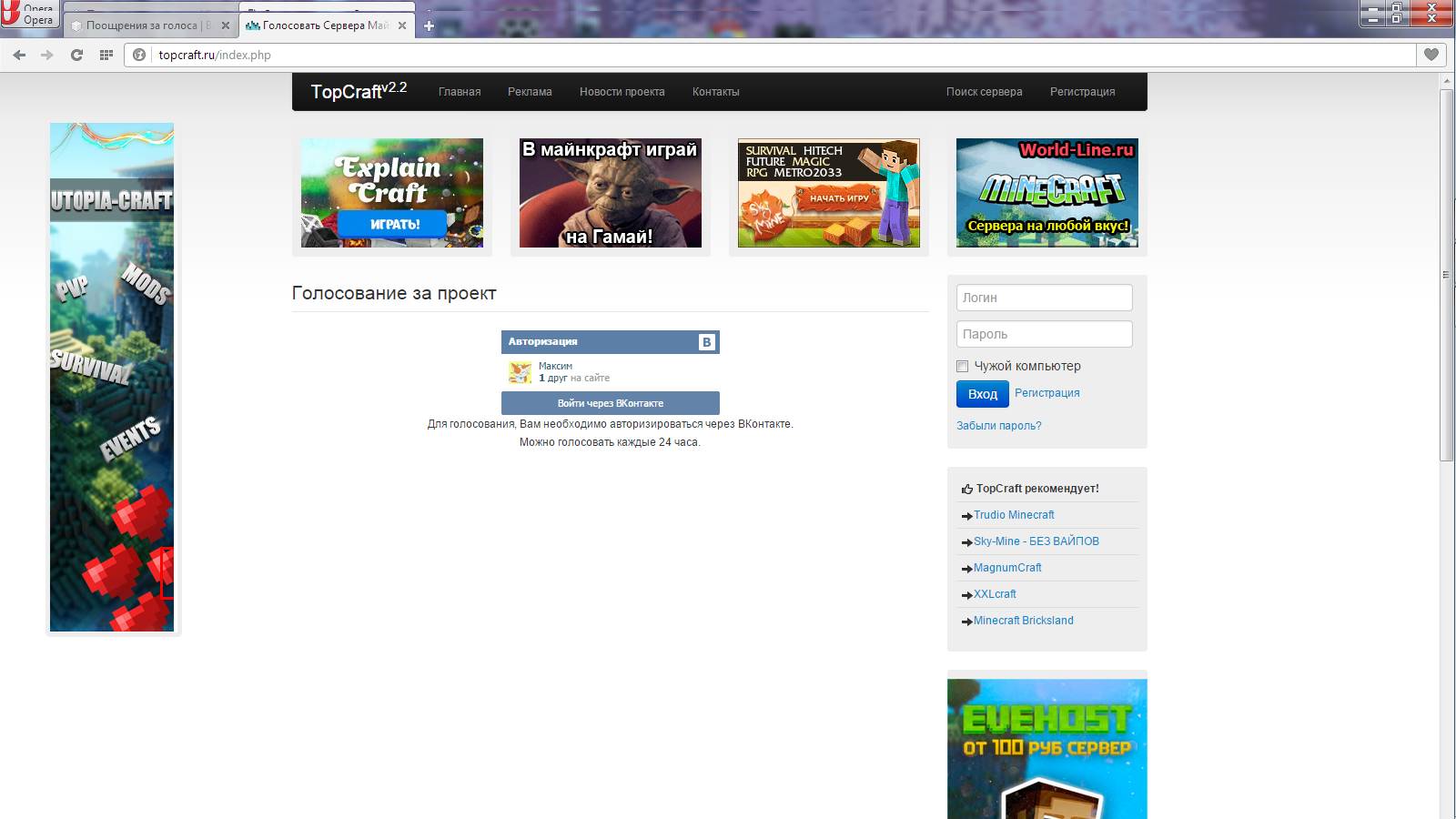The image size is (1456, 819).
Task: Open the Sky Mine 'Начать игру' banner
Action: point(829,193)
